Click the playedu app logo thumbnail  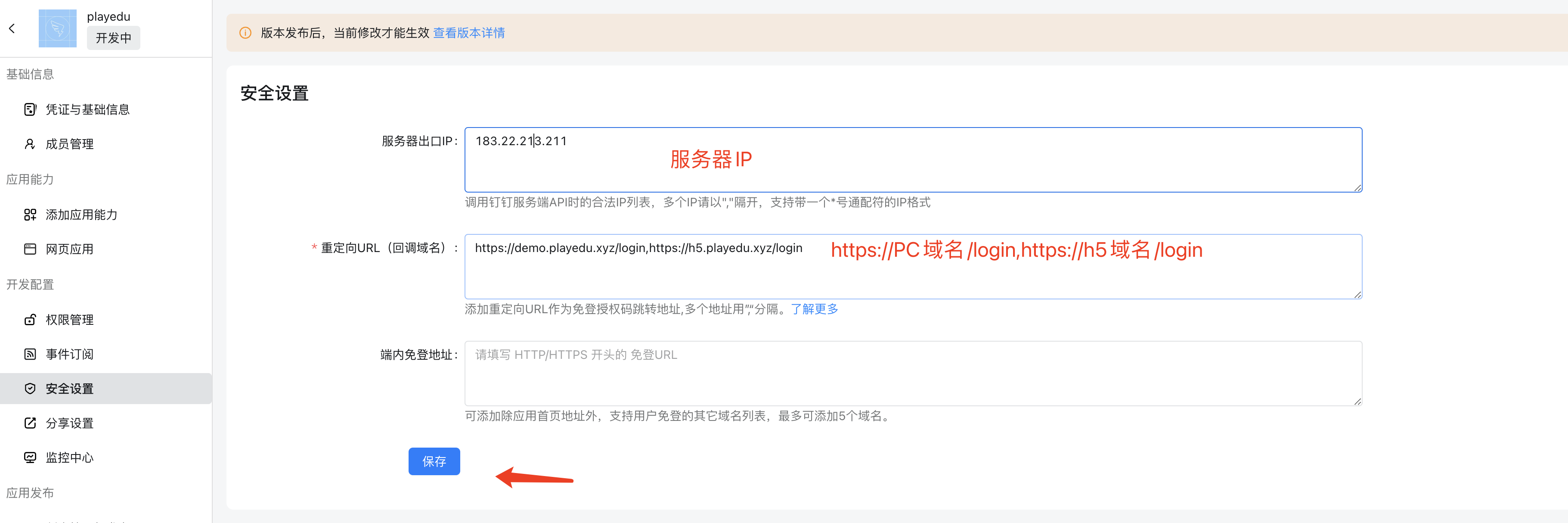57,28
